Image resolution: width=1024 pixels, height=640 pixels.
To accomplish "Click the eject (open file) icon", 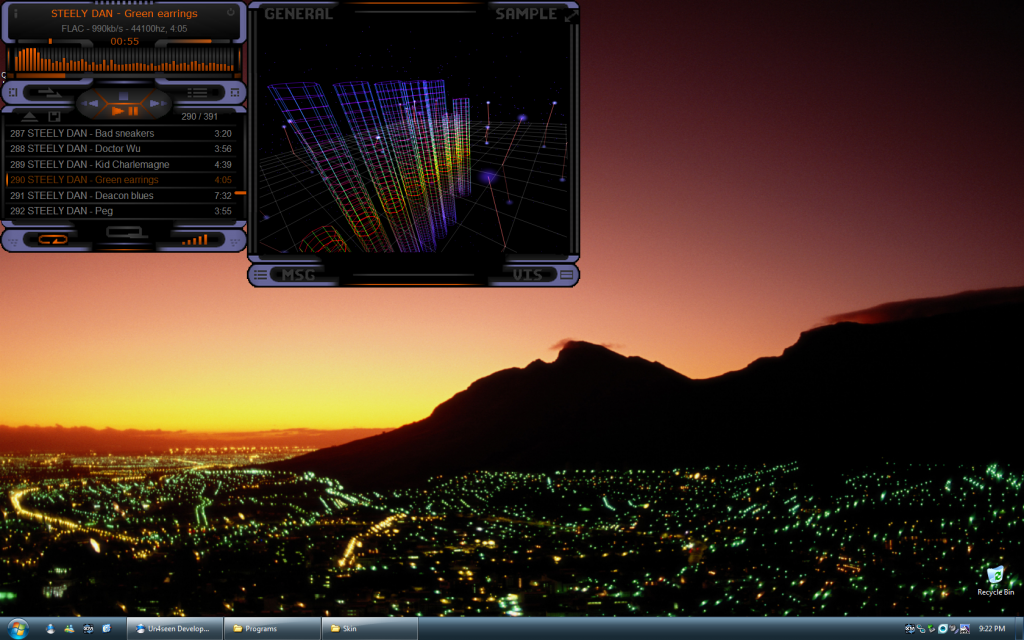I will [x=30, y=117].
